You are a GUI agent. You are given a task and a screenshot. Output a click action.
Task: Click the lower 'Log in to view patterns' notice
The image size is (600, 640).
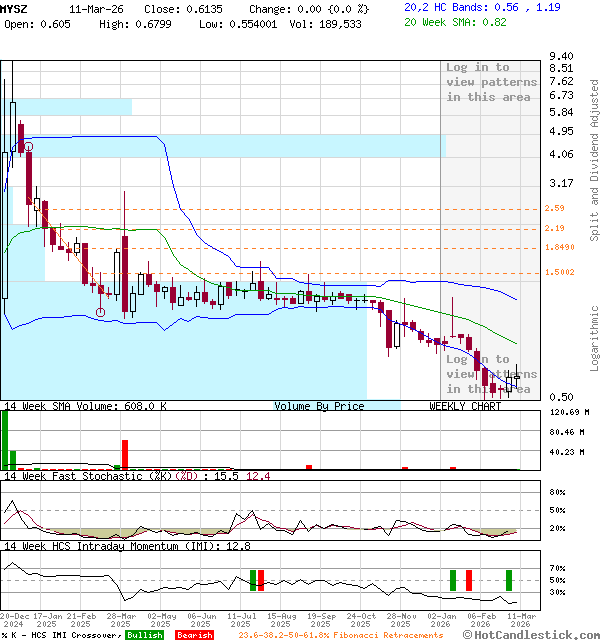point(487,374)
